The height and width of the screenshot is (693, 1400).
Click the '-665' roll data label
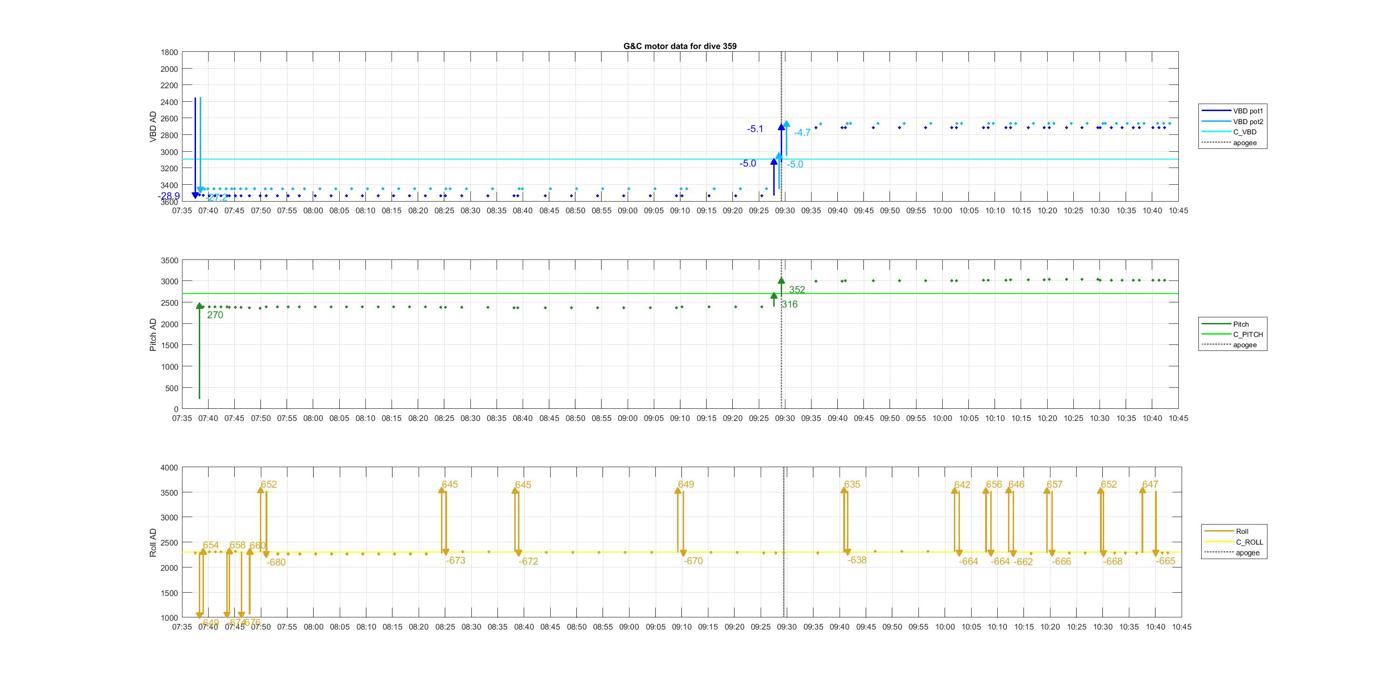[1166, 562]
